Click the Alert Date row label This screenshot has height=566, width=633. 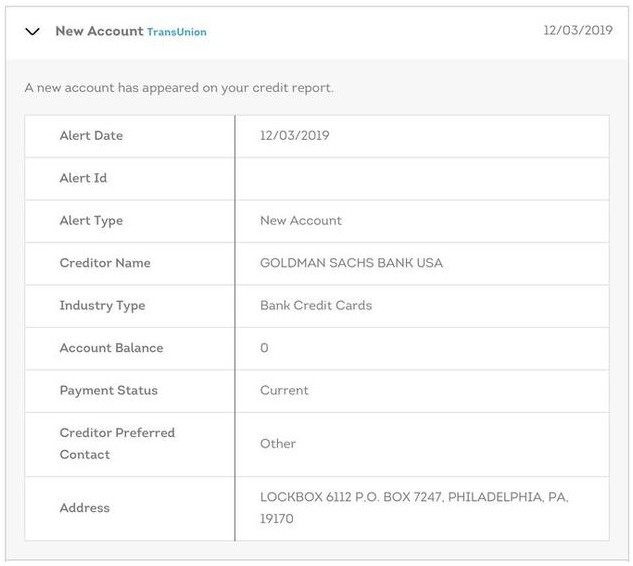coord(91,136)
